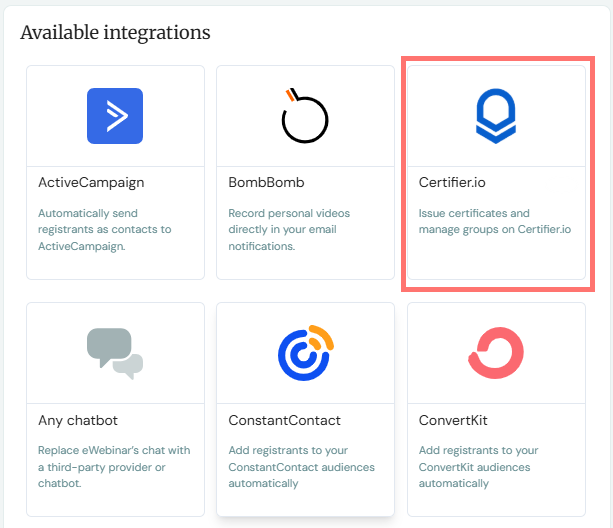Screen dimensions: 613x528
Task: Click the ConstantContact circular logo
Action: click(306, 353)
